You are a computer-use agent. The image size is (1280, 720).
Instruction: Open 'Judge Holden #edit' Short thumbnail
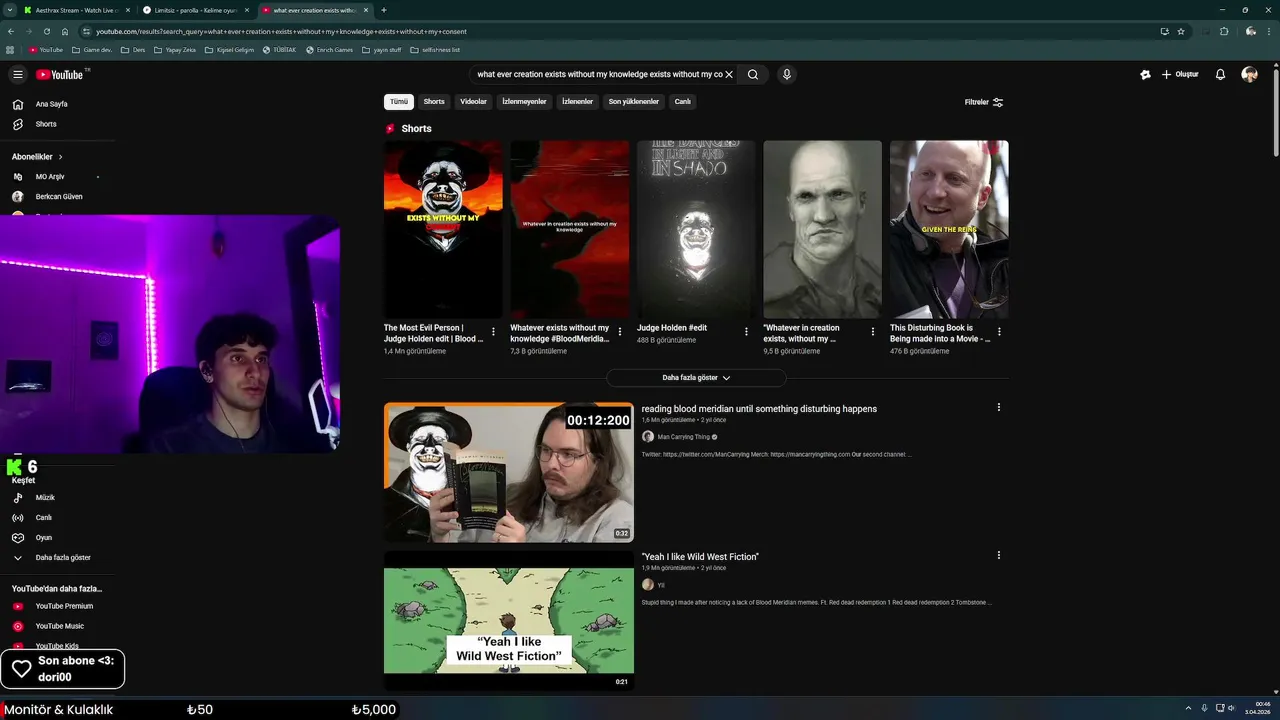click(696, 229)
